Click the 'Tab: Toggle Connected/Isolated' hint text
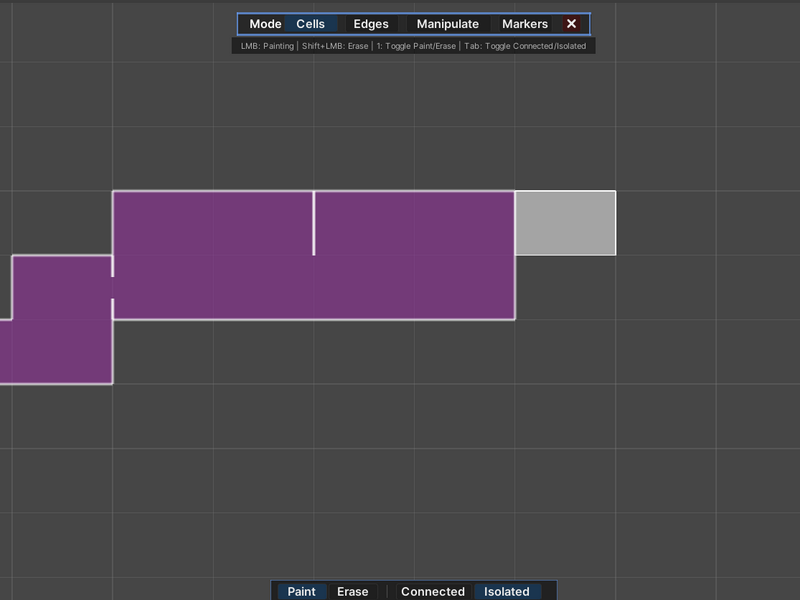Screen dimensions: 800x600 point(525,46)
